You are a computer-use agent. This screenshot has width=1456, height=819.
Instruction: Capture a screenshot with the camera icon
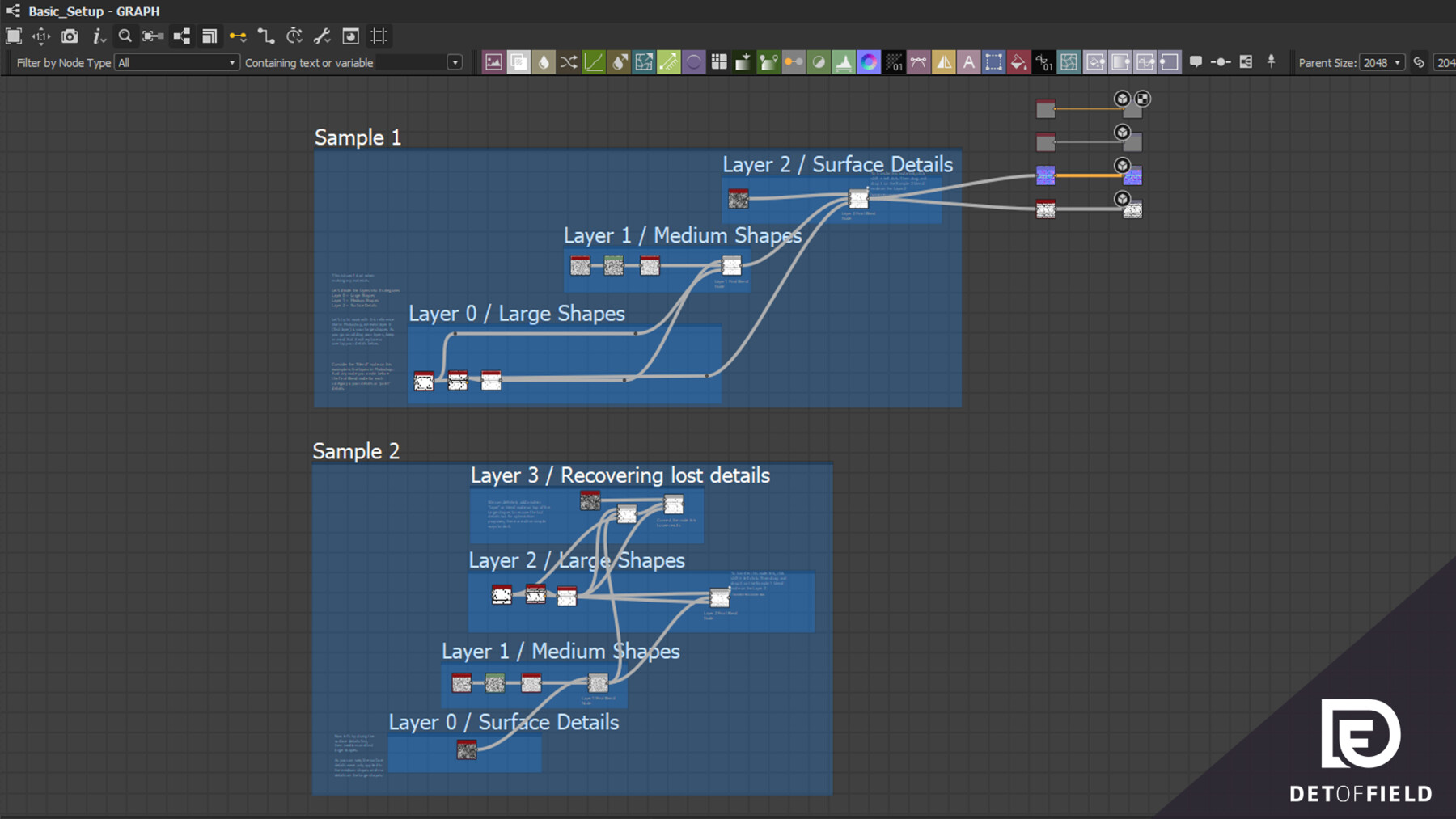click(70, 36)
